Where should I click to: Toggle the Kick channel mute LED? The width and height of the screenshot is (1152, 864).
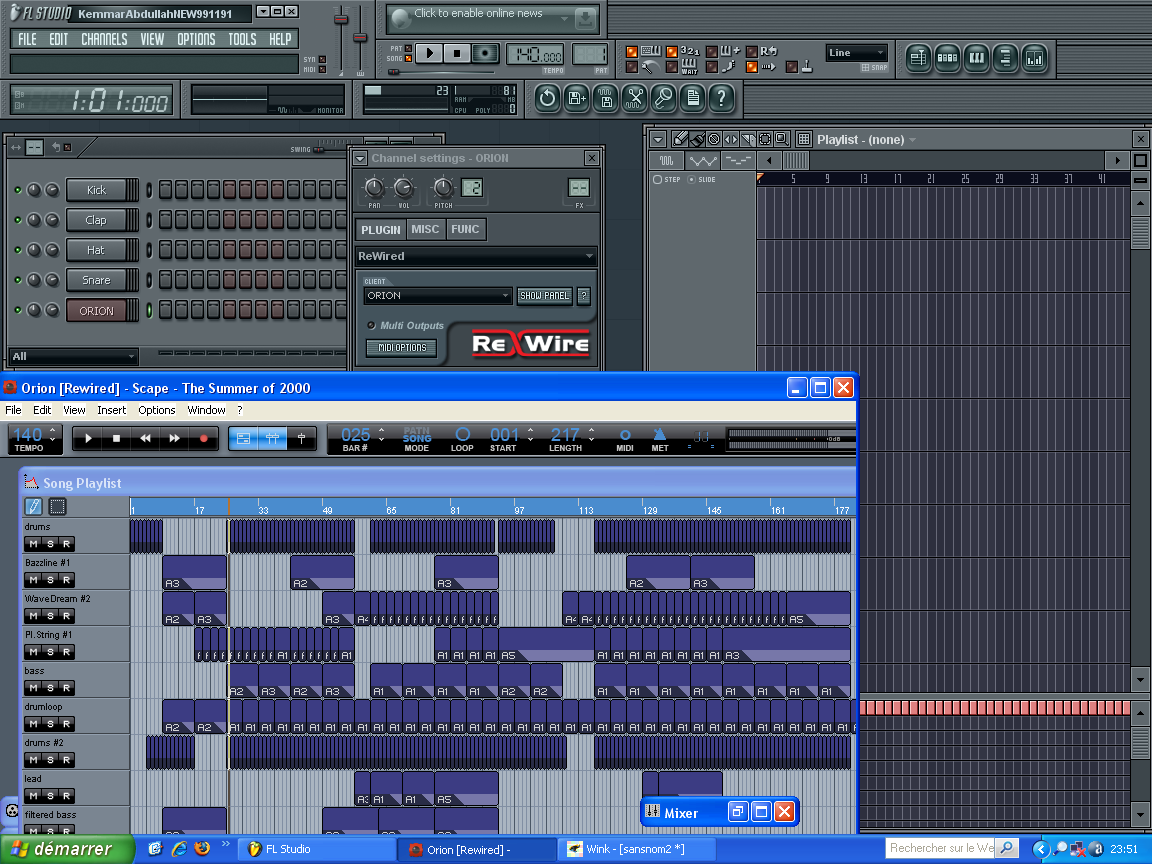tap(18, 190)
